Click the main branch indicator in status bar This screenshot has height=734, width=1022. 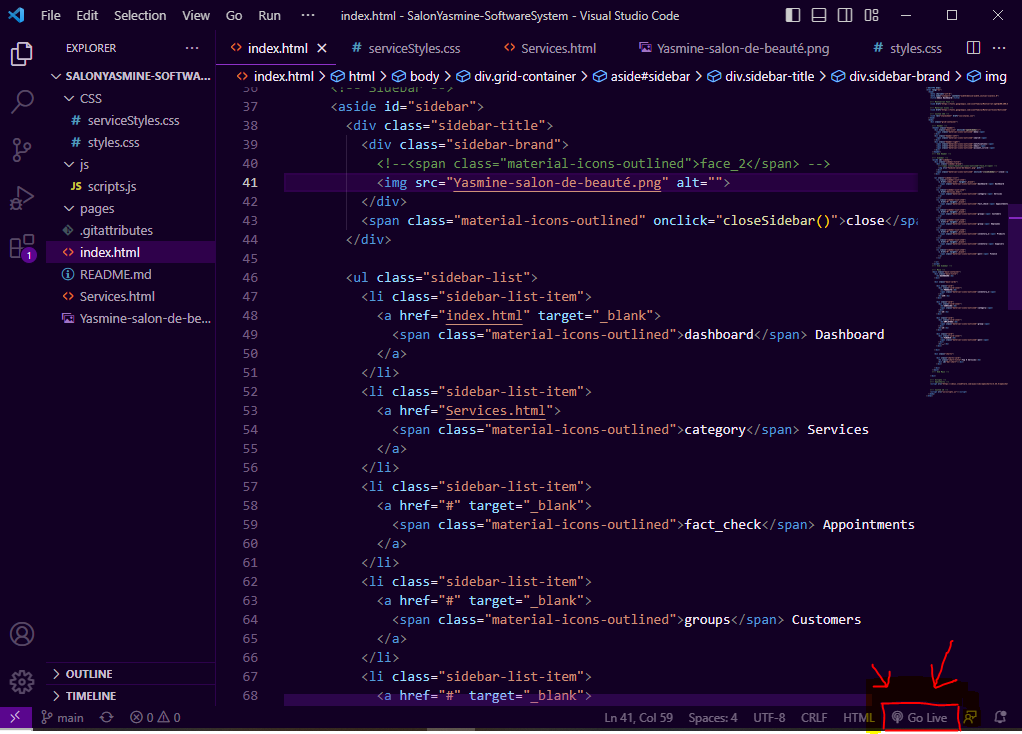63,717
